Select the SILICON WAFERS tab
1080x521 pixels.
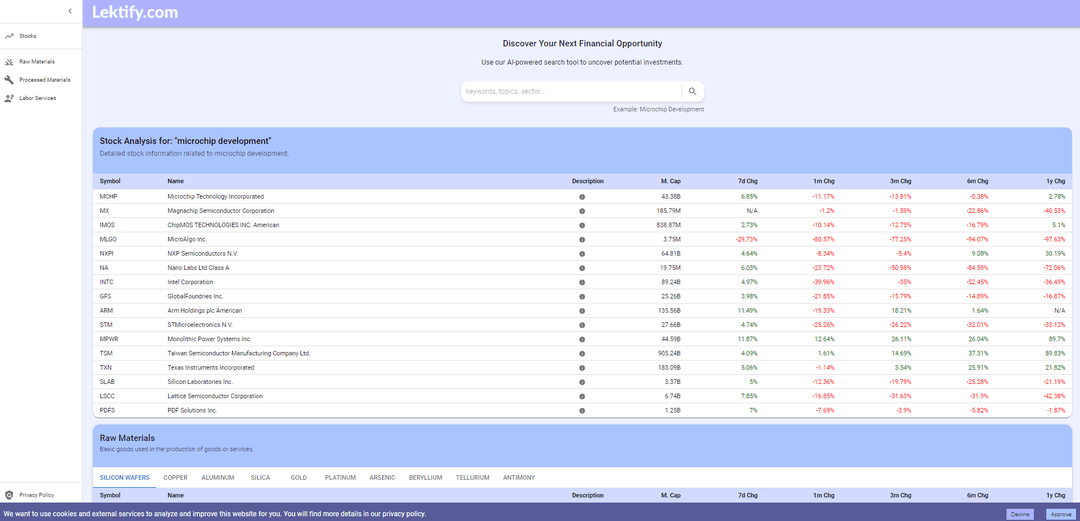click(x=125, y=478)
